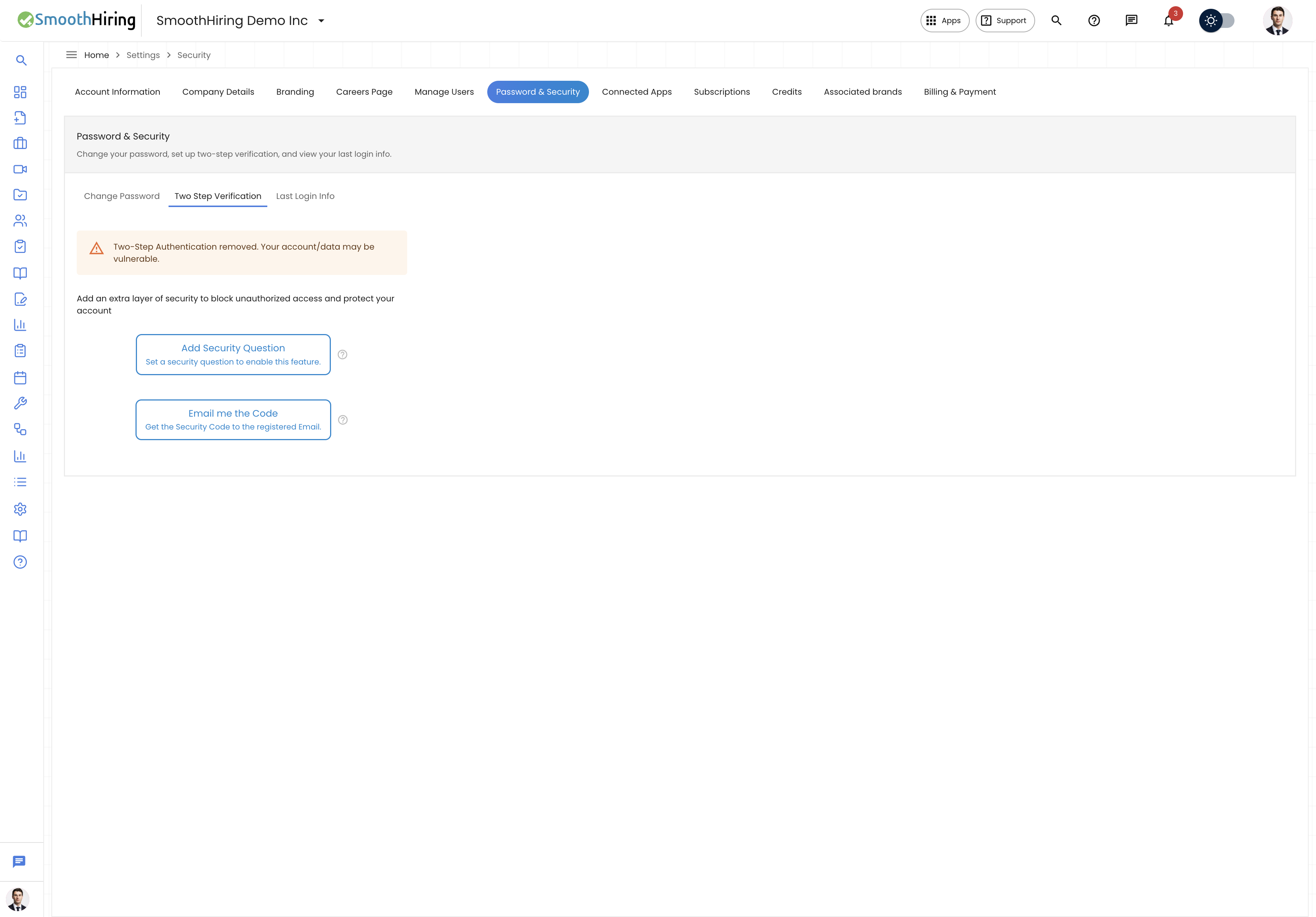Viewport: 1316px width, 917px height.
Task: Open the wrench tools icon in the sidebar
Action: [x=20, y=403]
